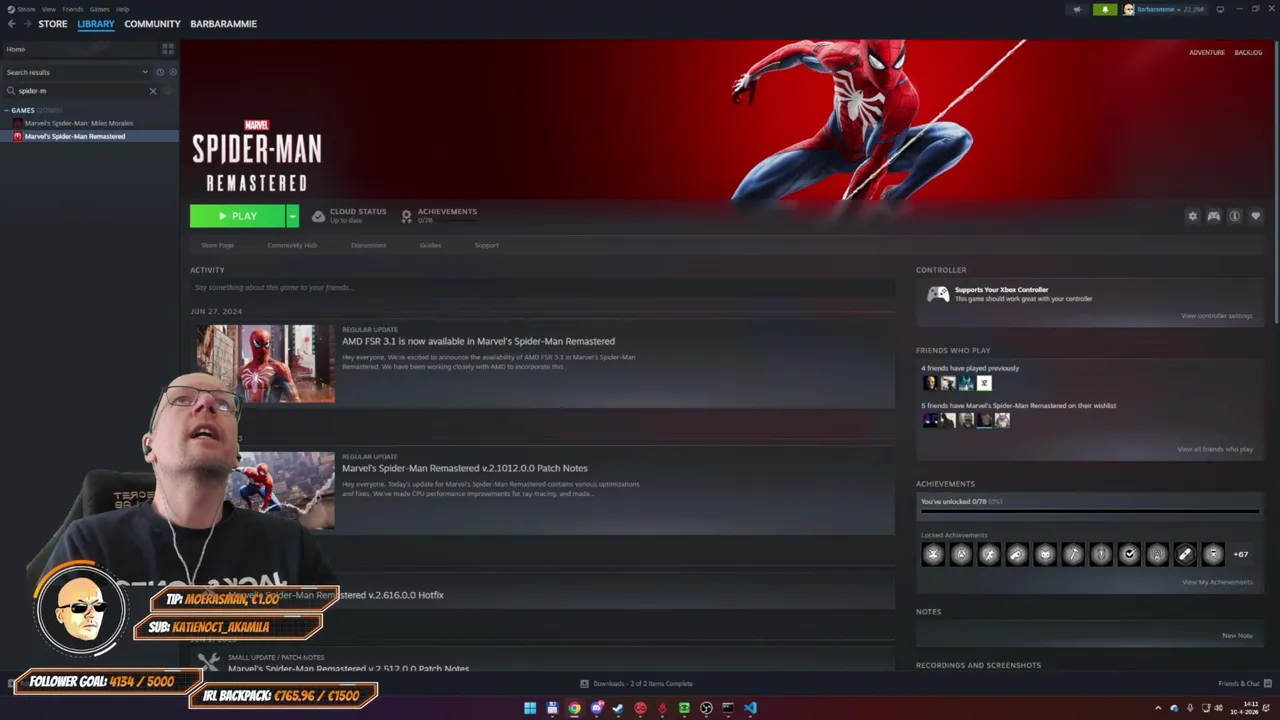Expand the Search results collection dropdown

tap(145, 72)
